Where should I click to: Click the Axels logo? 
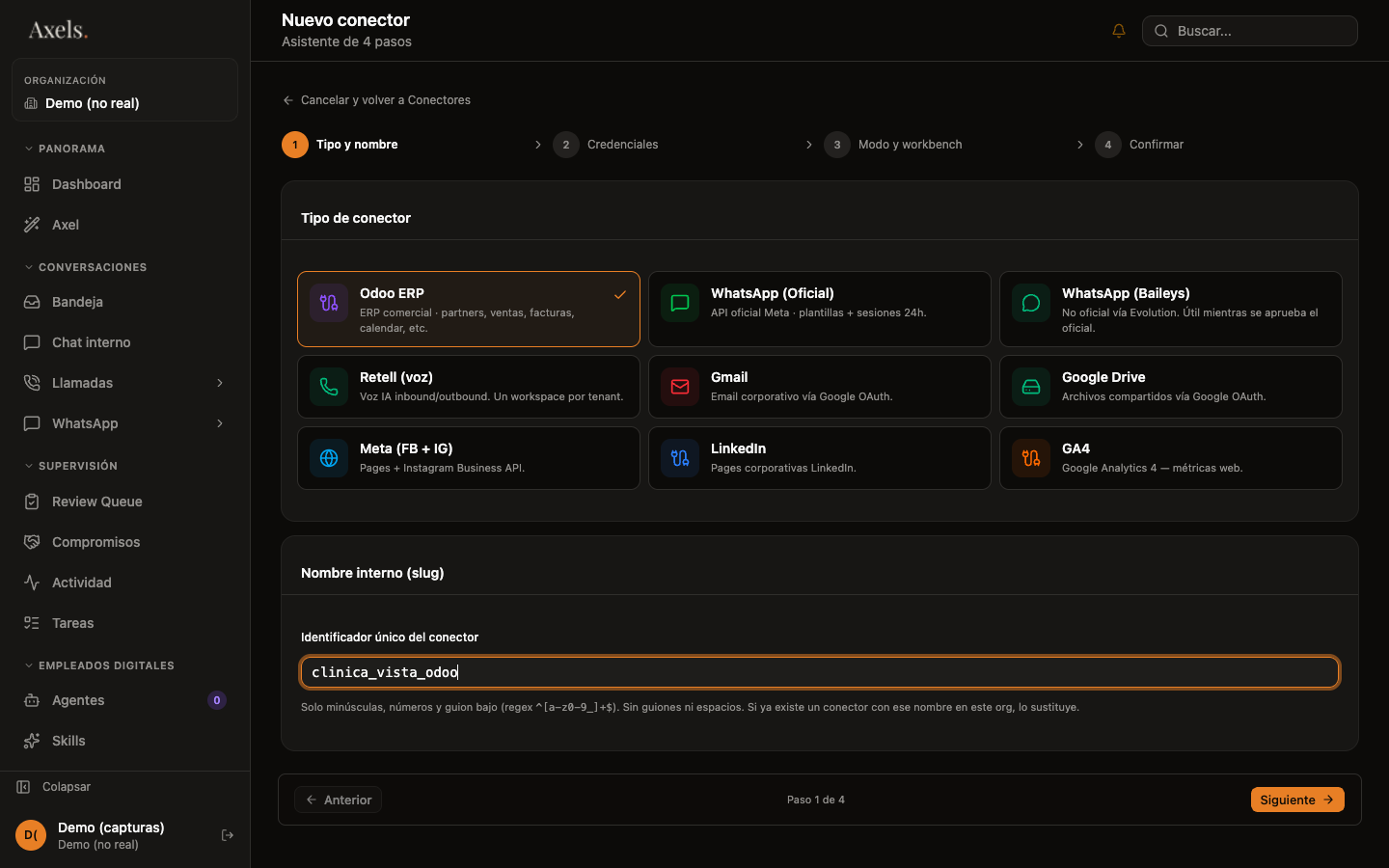(x=58, y=30)
